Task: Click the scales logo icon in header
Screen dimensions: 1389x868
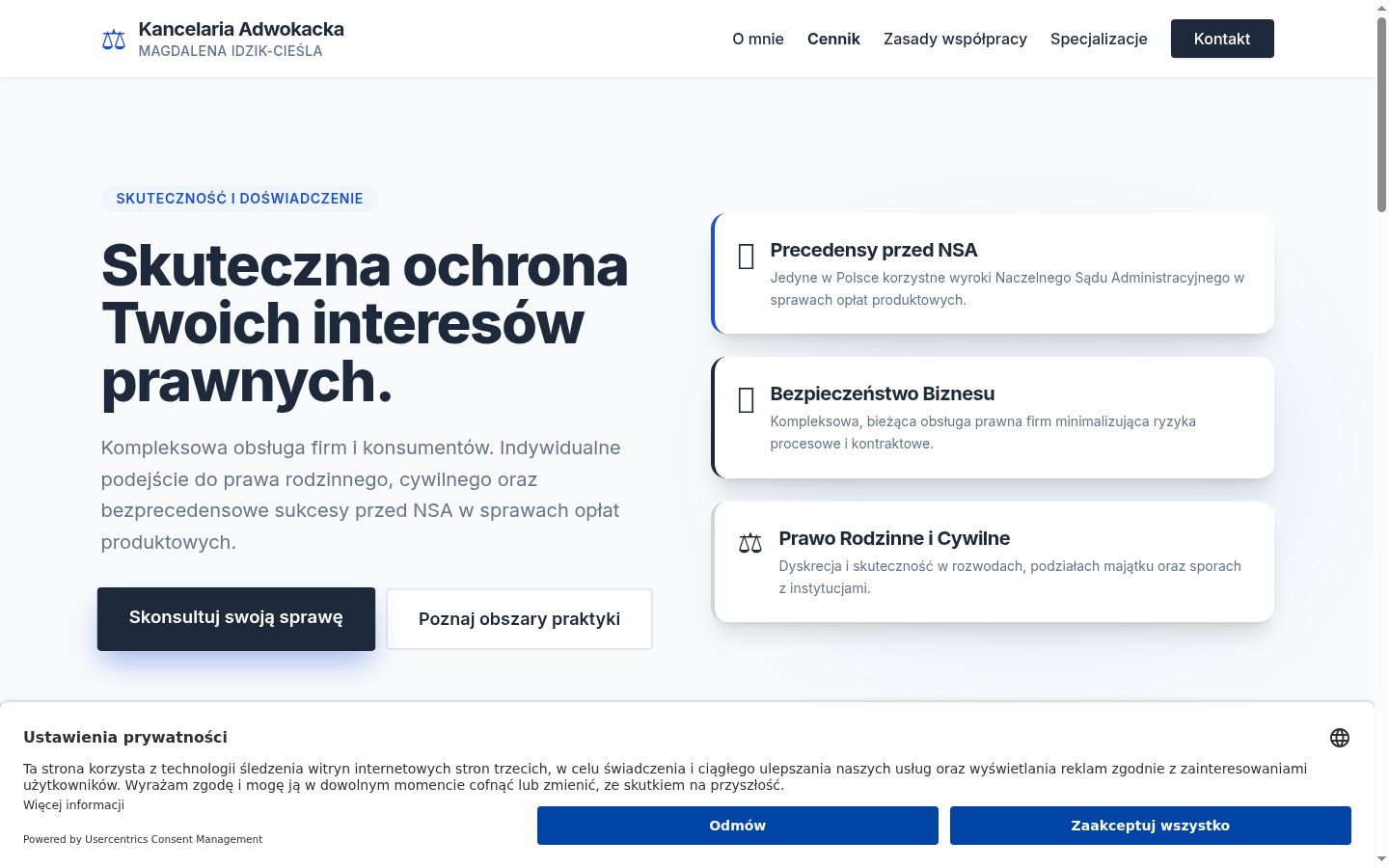Action: [114, 40]
